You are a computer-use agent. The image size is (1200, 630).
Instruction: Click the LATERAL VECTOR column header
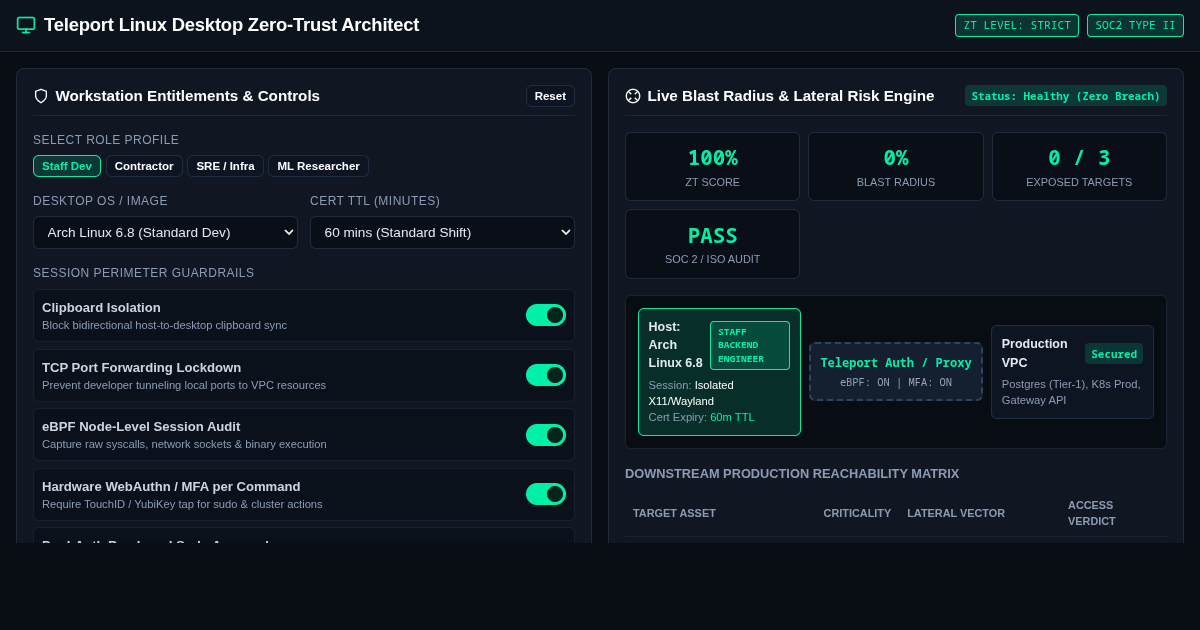(x=956, y=513)
